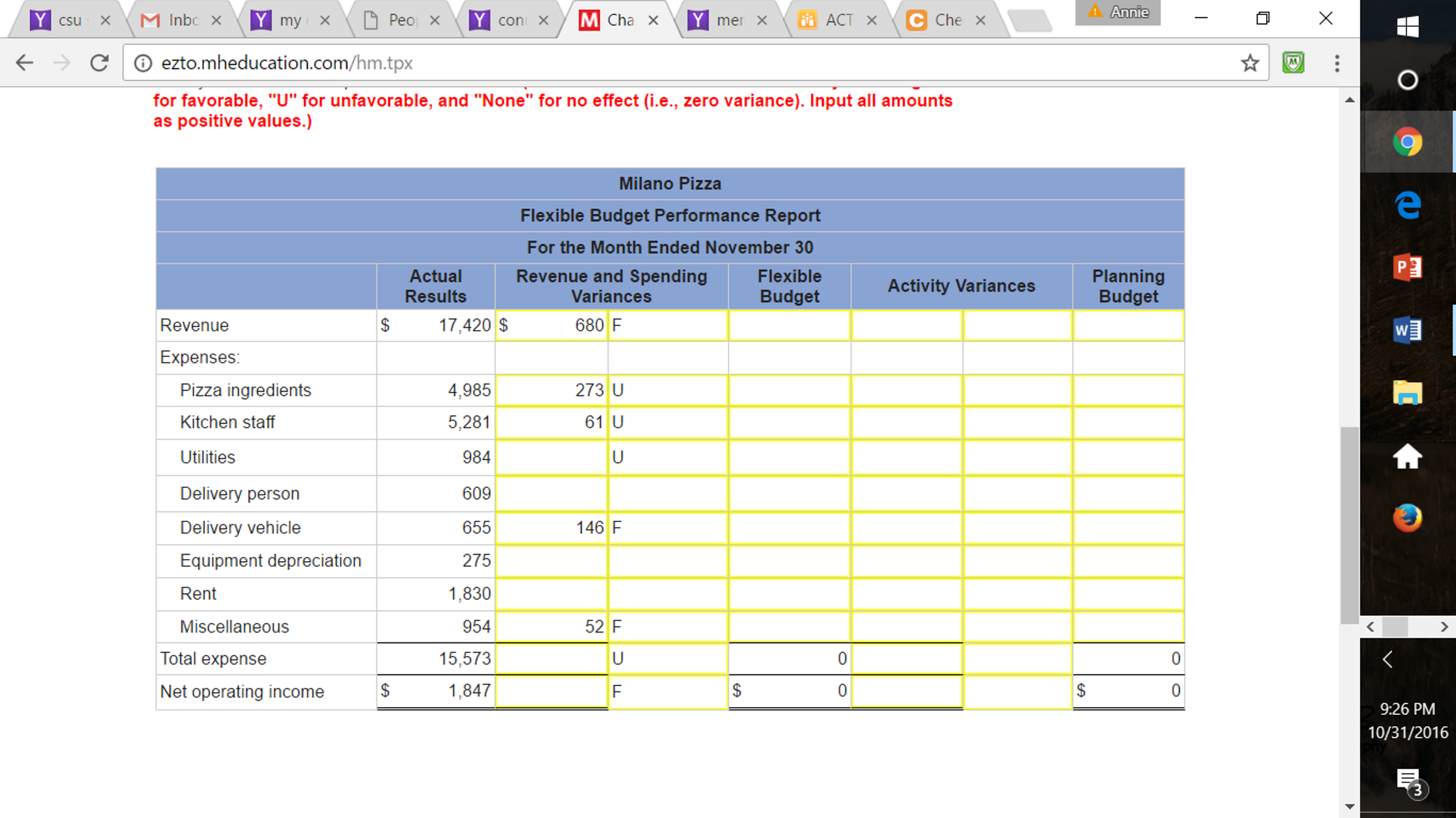Reload the current page
This screenshot has height=818, width=1456.
tap(100, 63)
